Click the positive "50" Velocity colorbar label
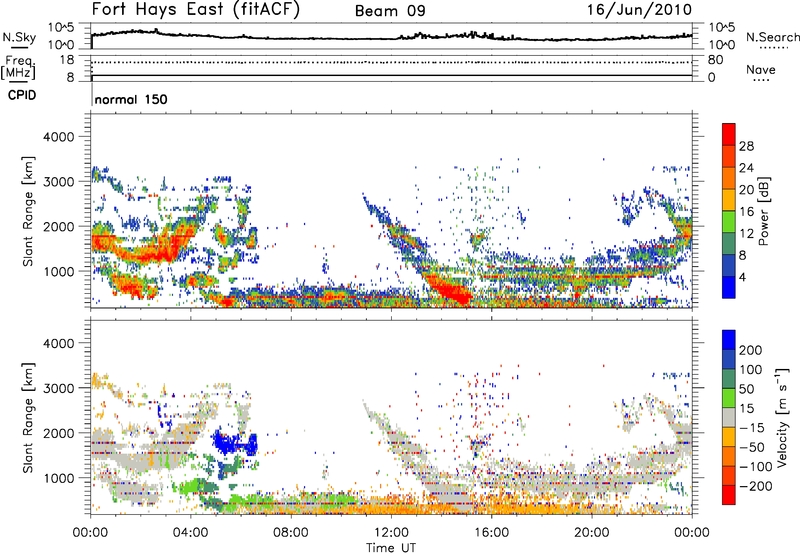The width and height of the screenshot is (800, 554). (747, 389)
